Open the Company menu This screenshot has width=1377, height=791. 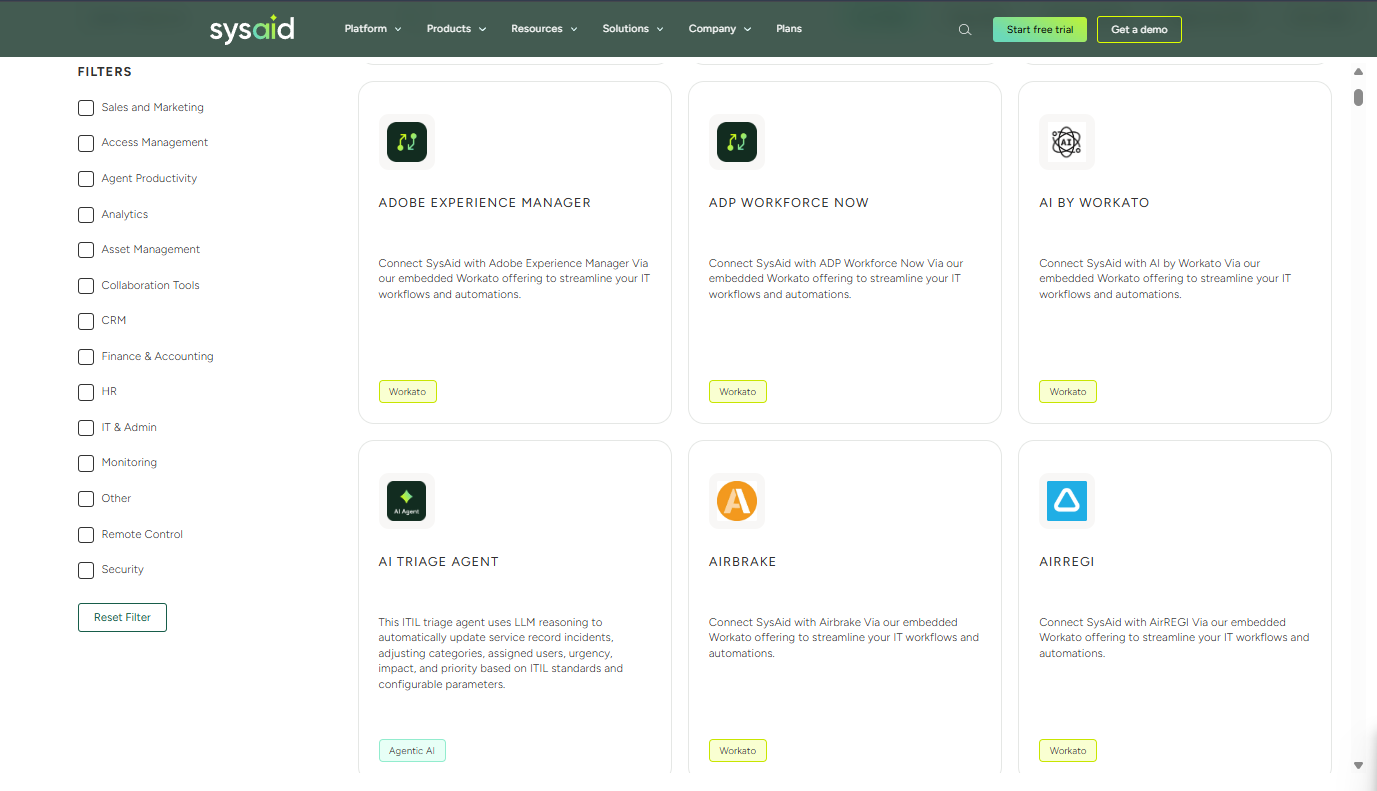pyautogui.click(x=719, y=29)
